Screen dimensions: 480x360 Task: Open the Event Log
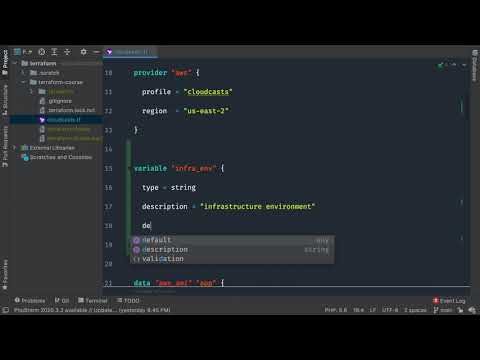click(449, 300)
